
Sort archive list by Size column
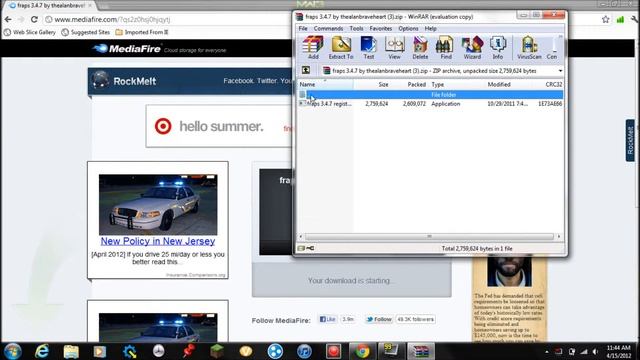click(x=371, y=84)
